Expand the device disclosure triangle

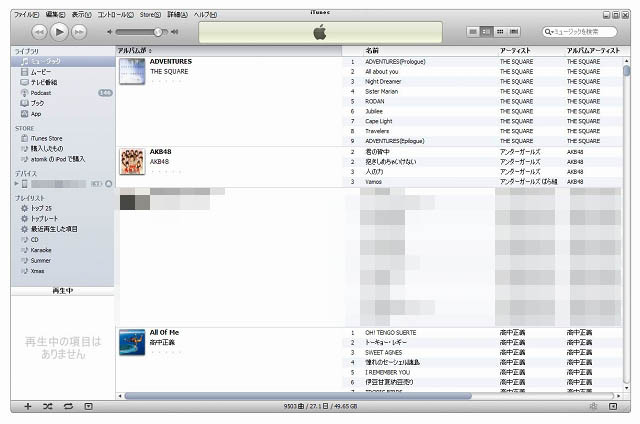(16, 184)
